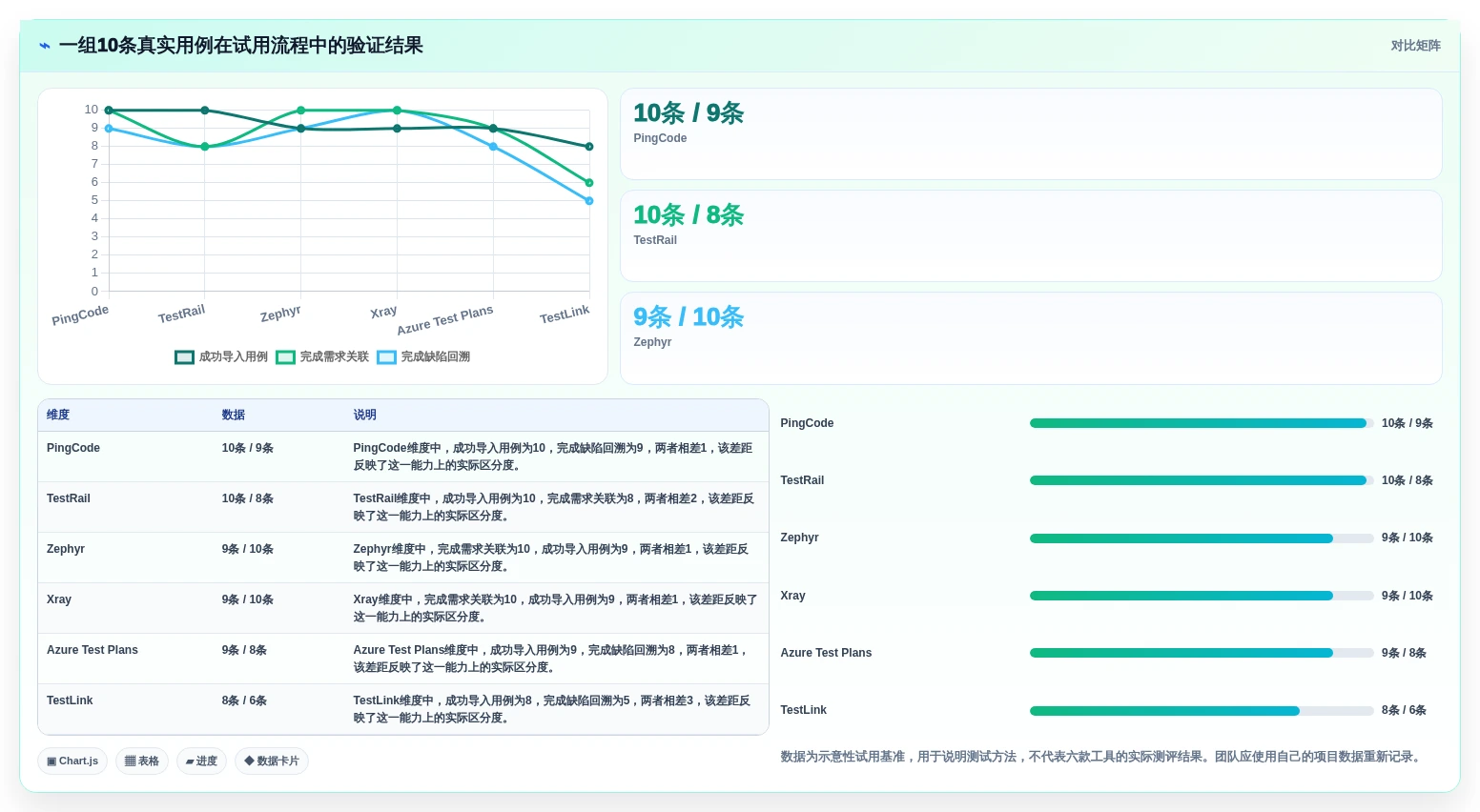Select the Zephyr row in the table

[403, 558]
